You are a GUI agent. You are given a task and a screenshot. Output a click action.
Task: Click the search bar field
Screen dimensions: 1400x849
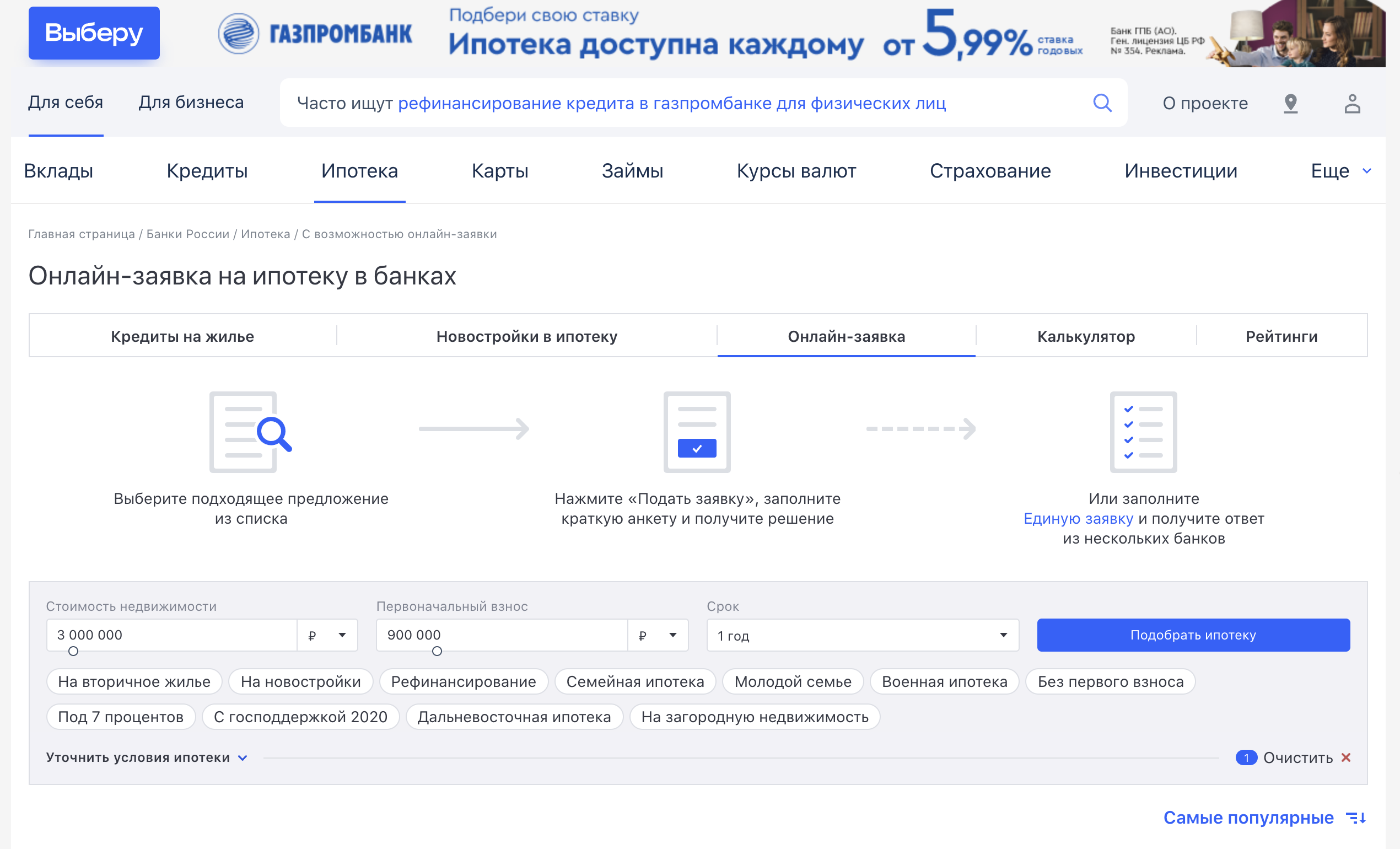coord(703,103)
